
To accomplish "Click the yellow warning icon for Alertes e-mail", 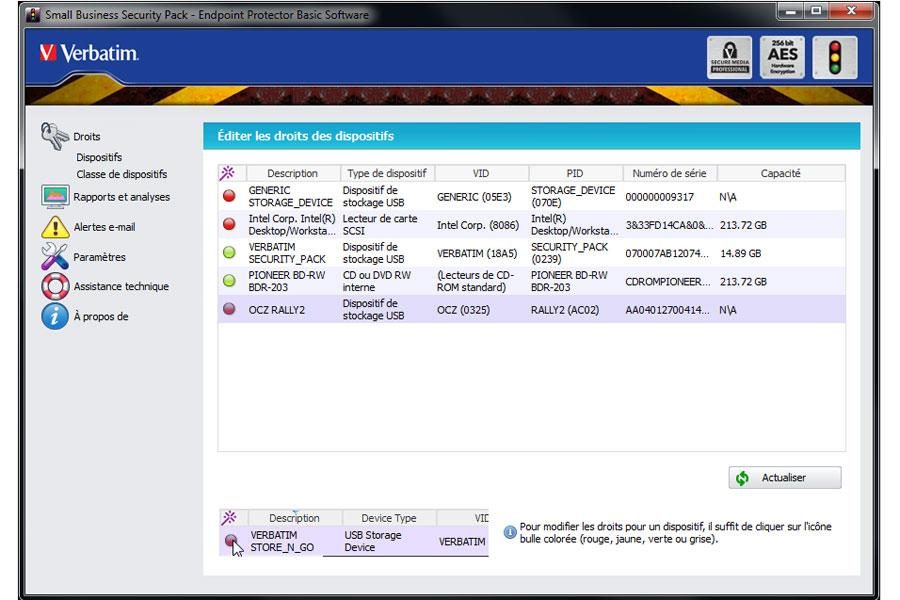I will click(55, 227).
